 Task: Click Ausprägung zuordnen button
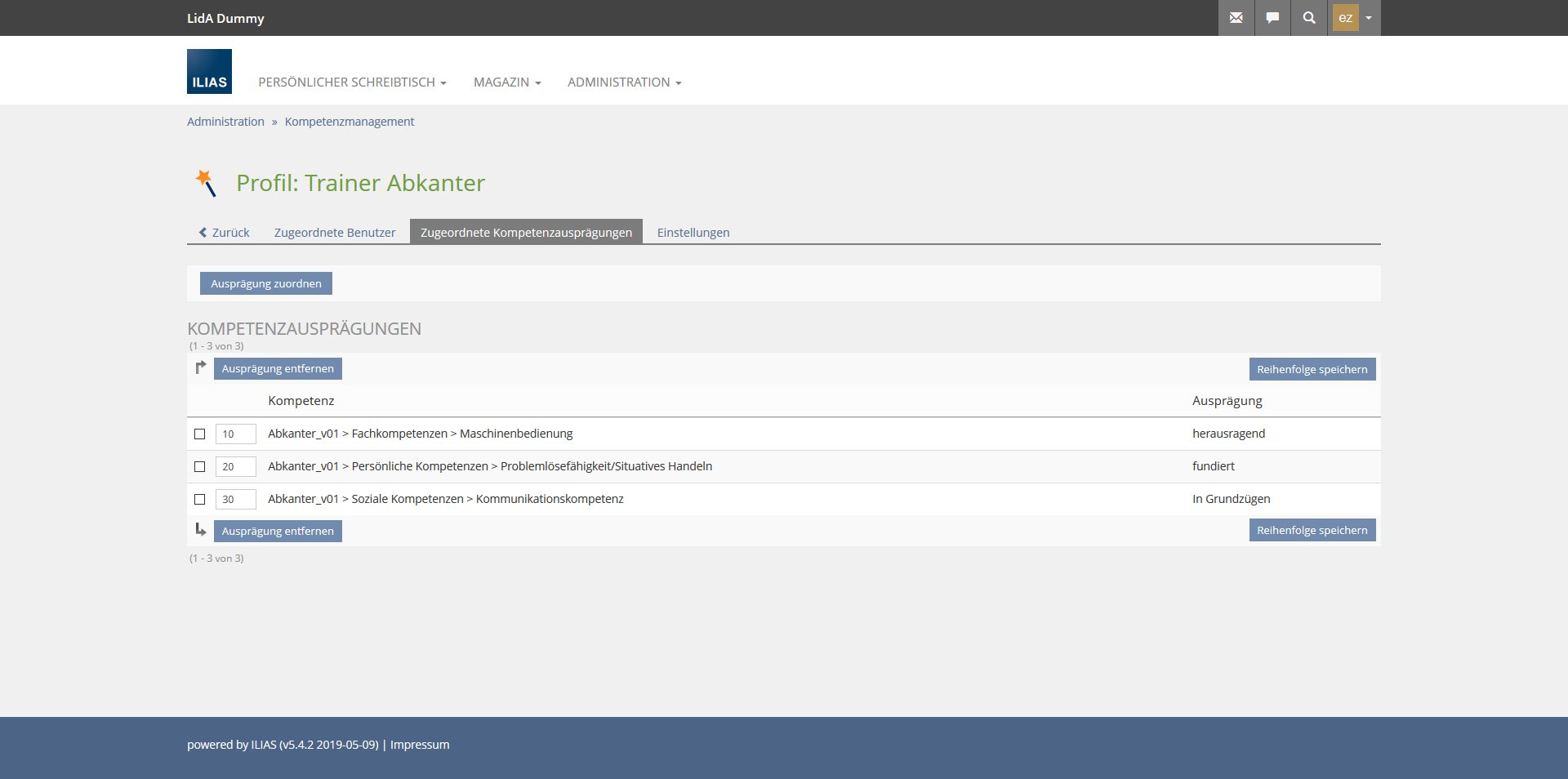[x=266, y=284]
